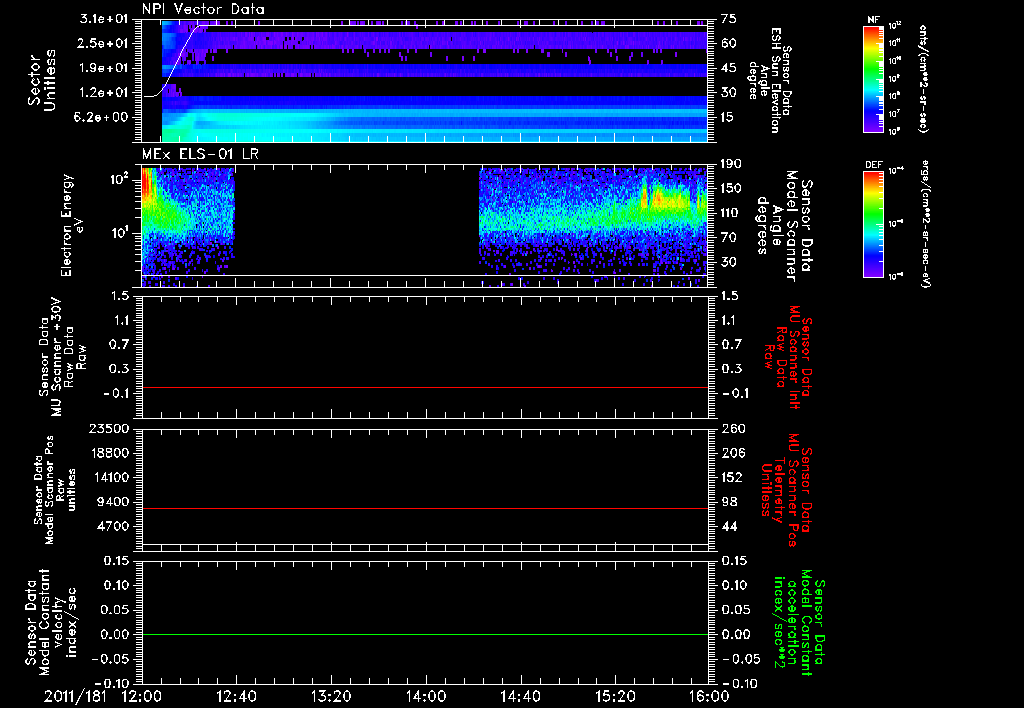Screen dimensions: 1024x708
Task: Click the 'ESH Sun Elevation Angle' axis label
Action: (769, 80)
